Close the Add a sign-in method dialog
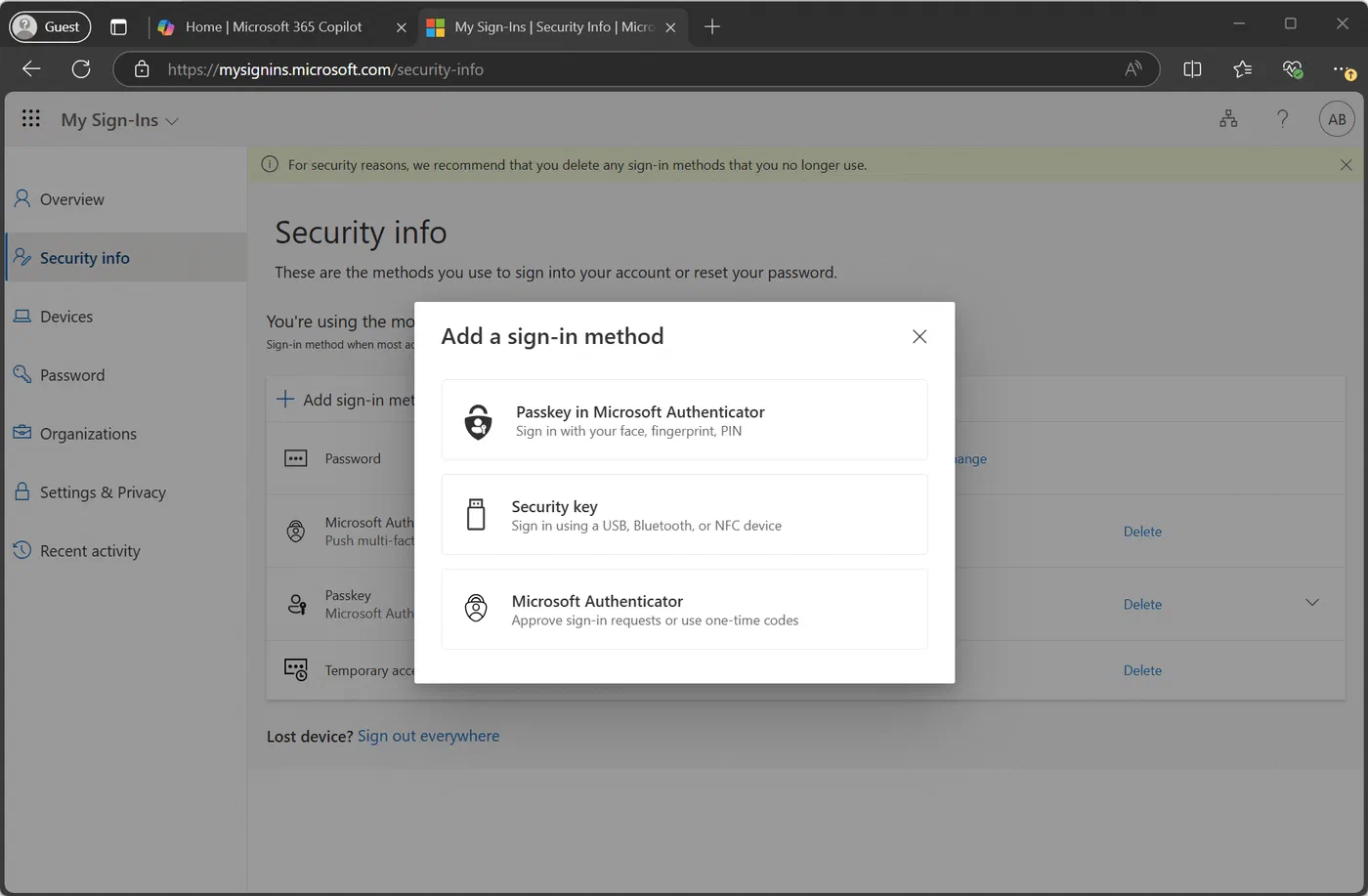This screenshot has height=896, width=1368. [919, 336]
